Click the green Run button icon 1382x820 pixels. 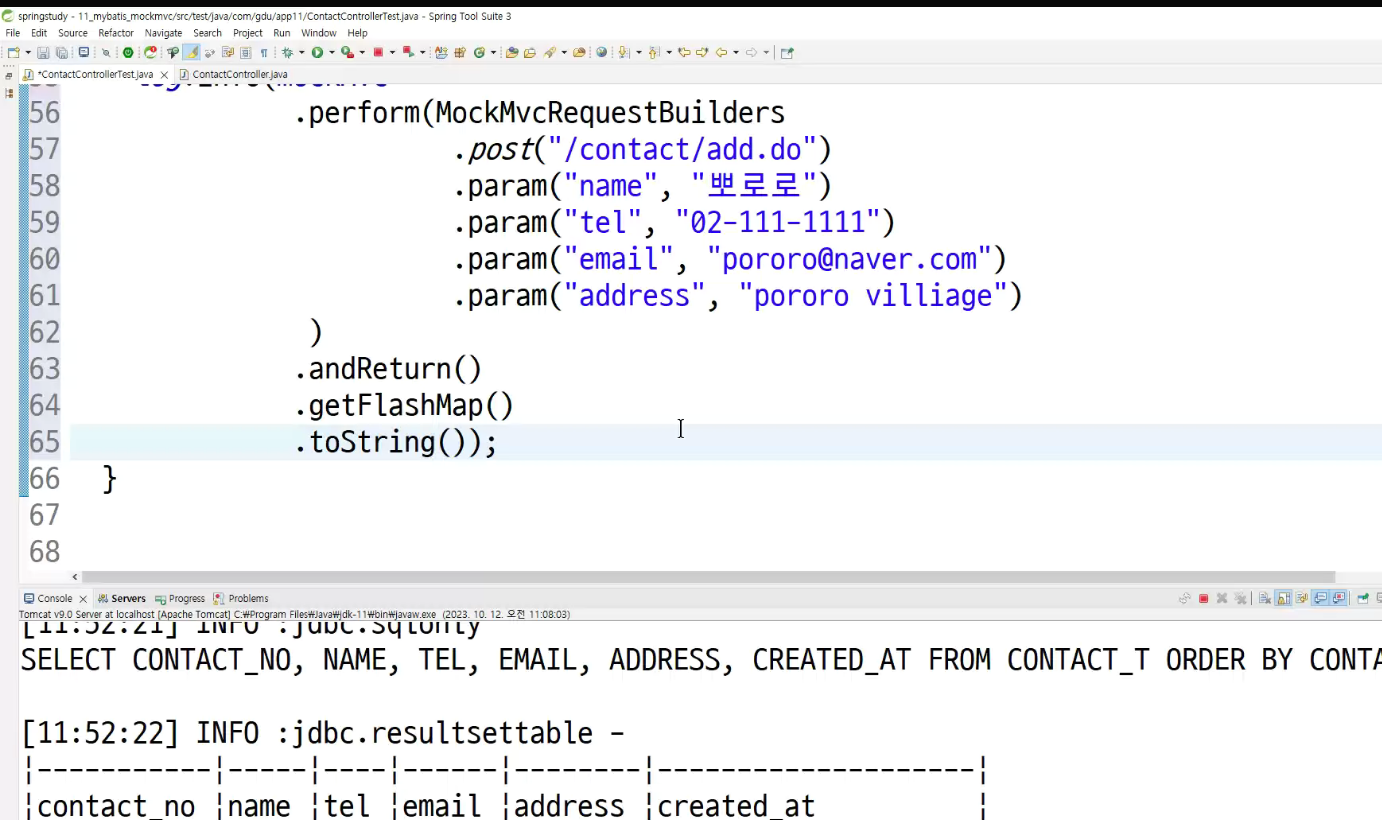coord(317,52)
